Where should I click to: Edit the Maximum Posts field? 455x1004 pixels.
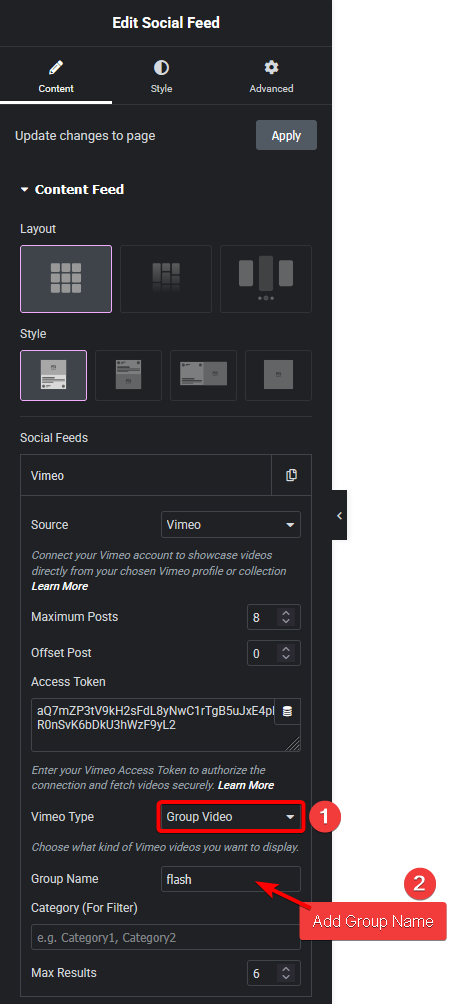tap(262, 617)
